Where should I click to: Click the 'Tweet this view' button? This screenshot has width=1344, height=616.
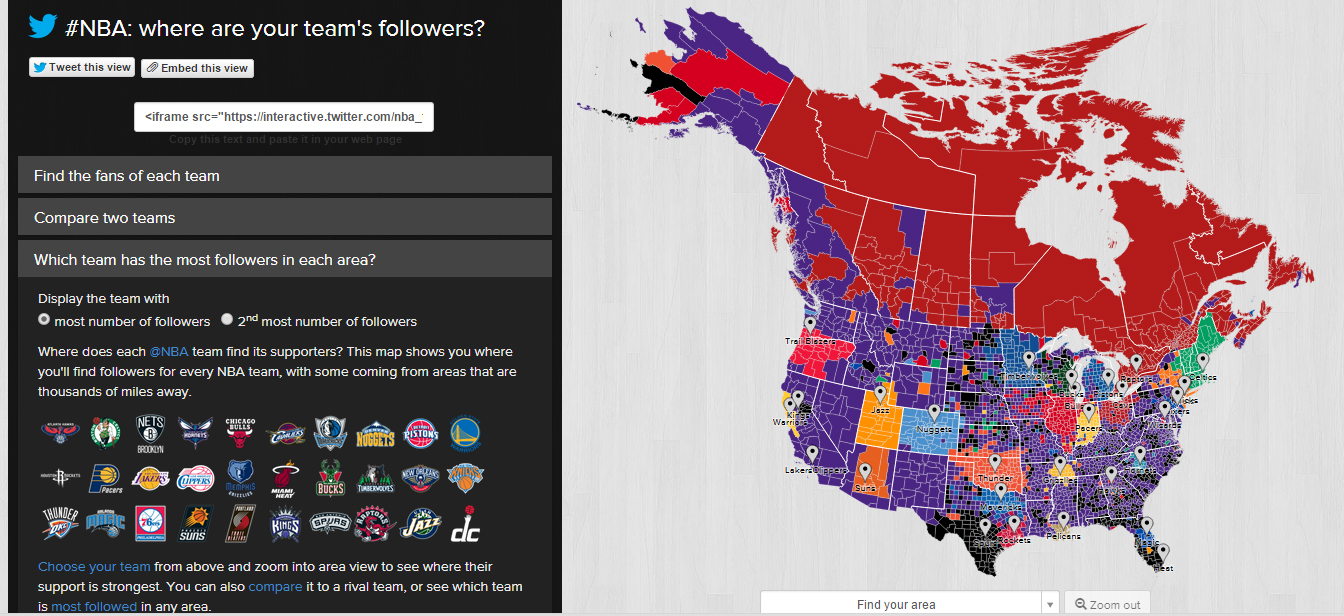(82, 67)
